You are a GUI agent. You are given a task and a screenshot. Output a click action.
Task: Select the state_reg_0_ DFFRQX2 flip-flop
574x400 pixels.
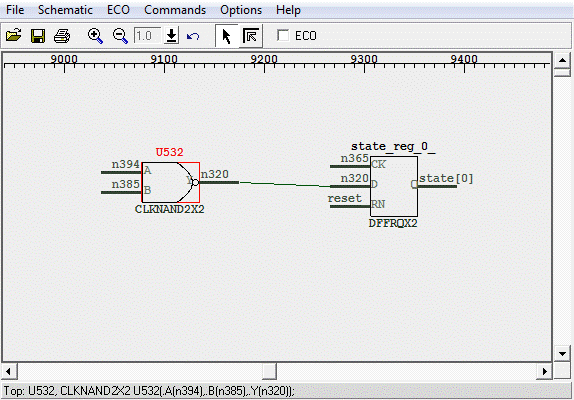394,186
